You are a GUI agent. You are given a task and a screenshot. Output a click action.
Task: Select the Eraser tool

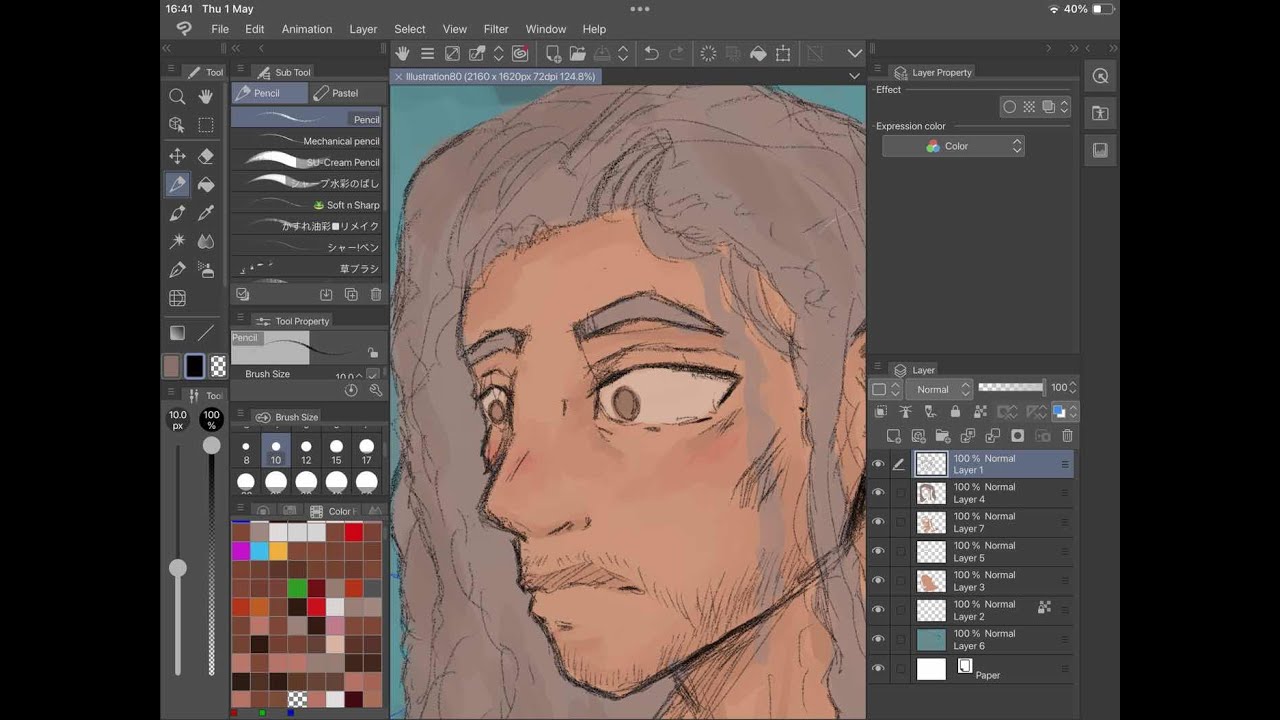pyautogui.click(x=206, y=156)
